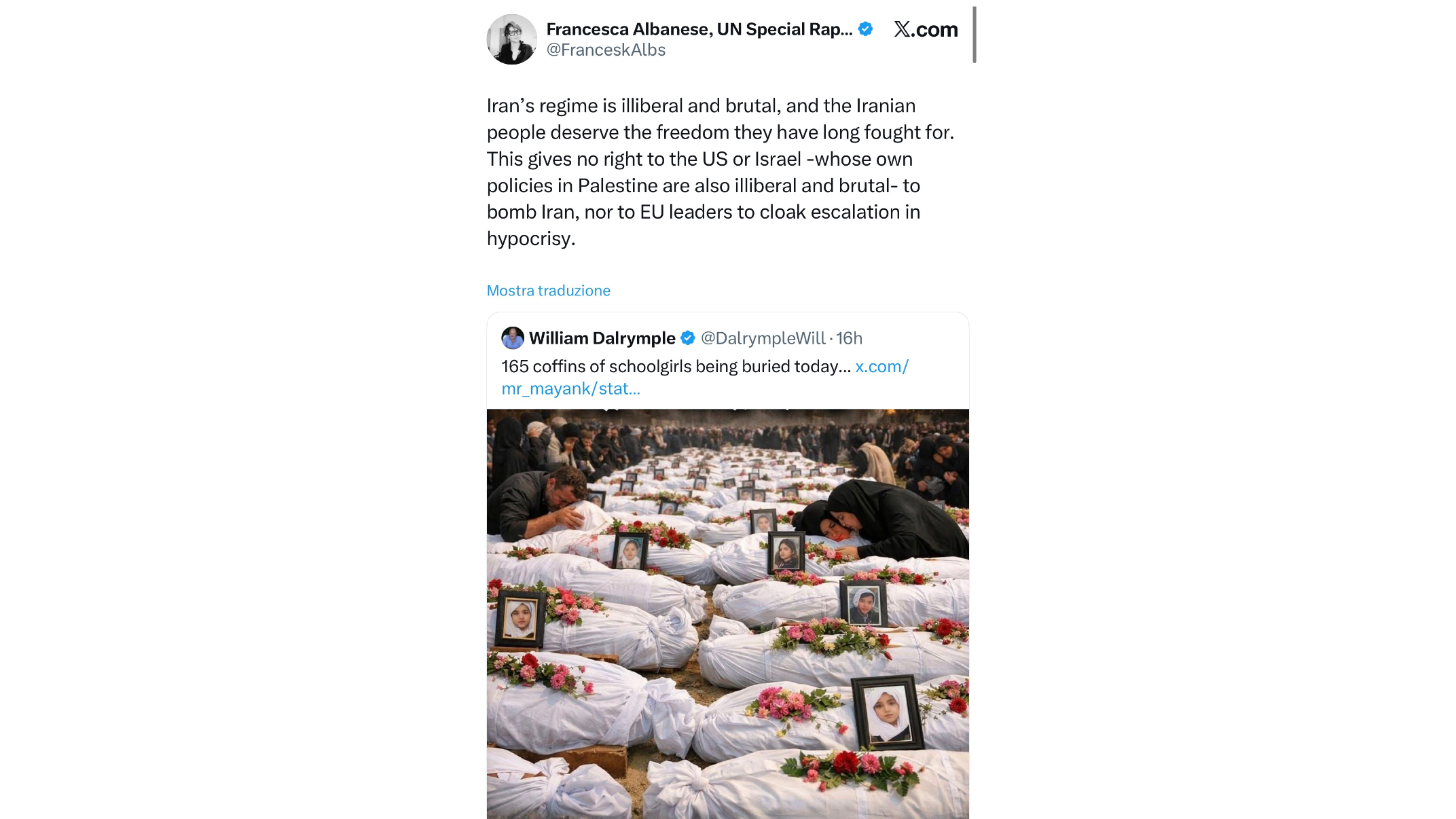The height and width of the screenshot is (819, 1456).
Task: Click Mostra traduzione link
Action: pos(549,291)
